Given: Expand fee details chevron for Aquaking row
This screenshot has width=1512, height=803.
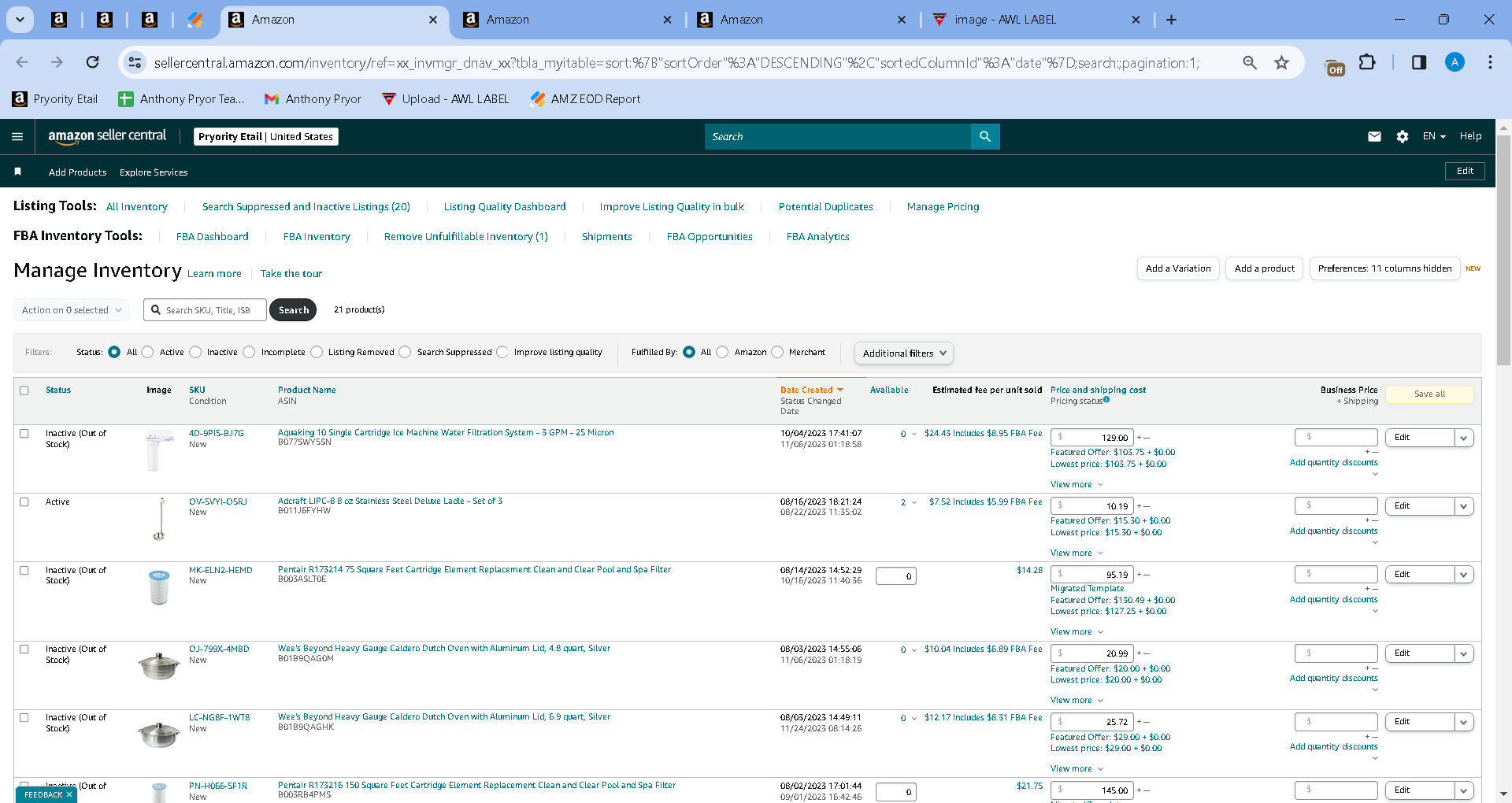Looking at the screenshot, I should [914, 435].
